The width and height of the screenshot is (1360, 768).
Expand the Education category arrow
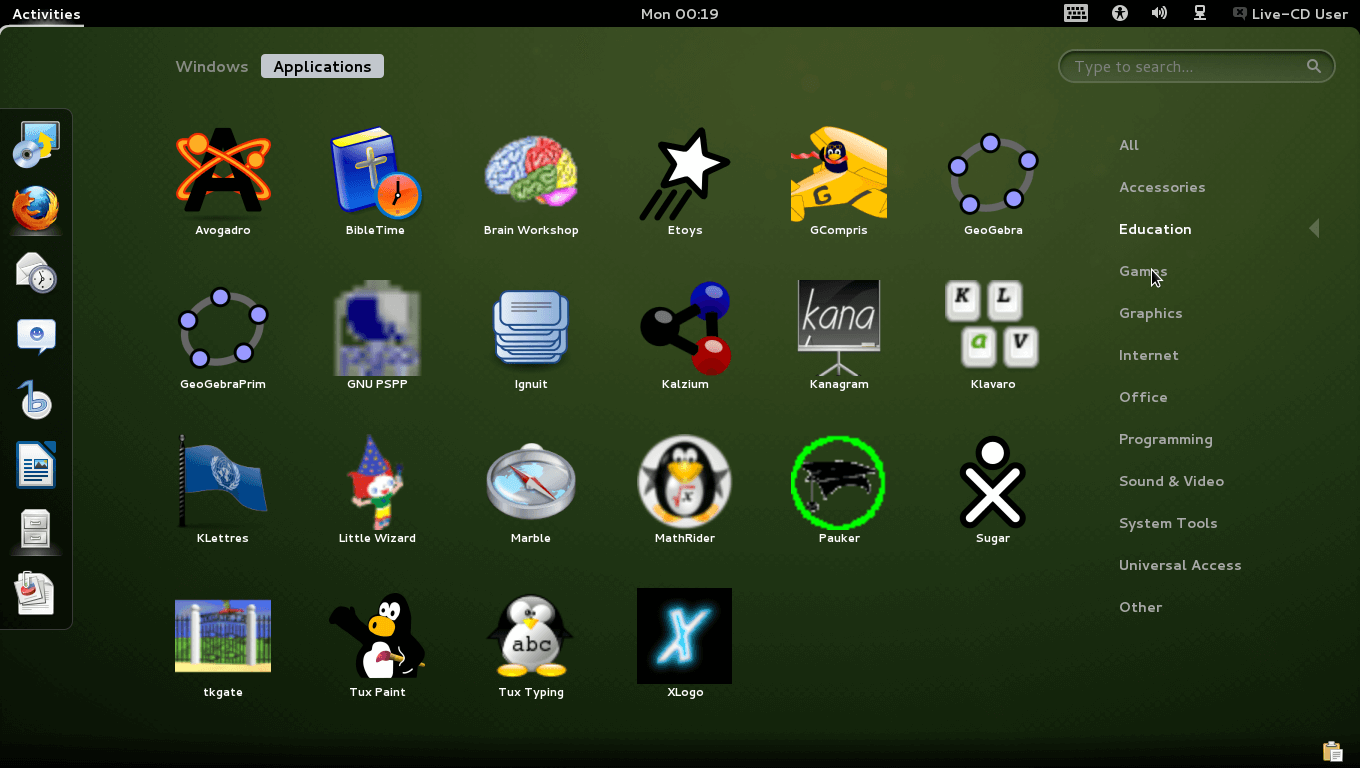coord(1314,228)
